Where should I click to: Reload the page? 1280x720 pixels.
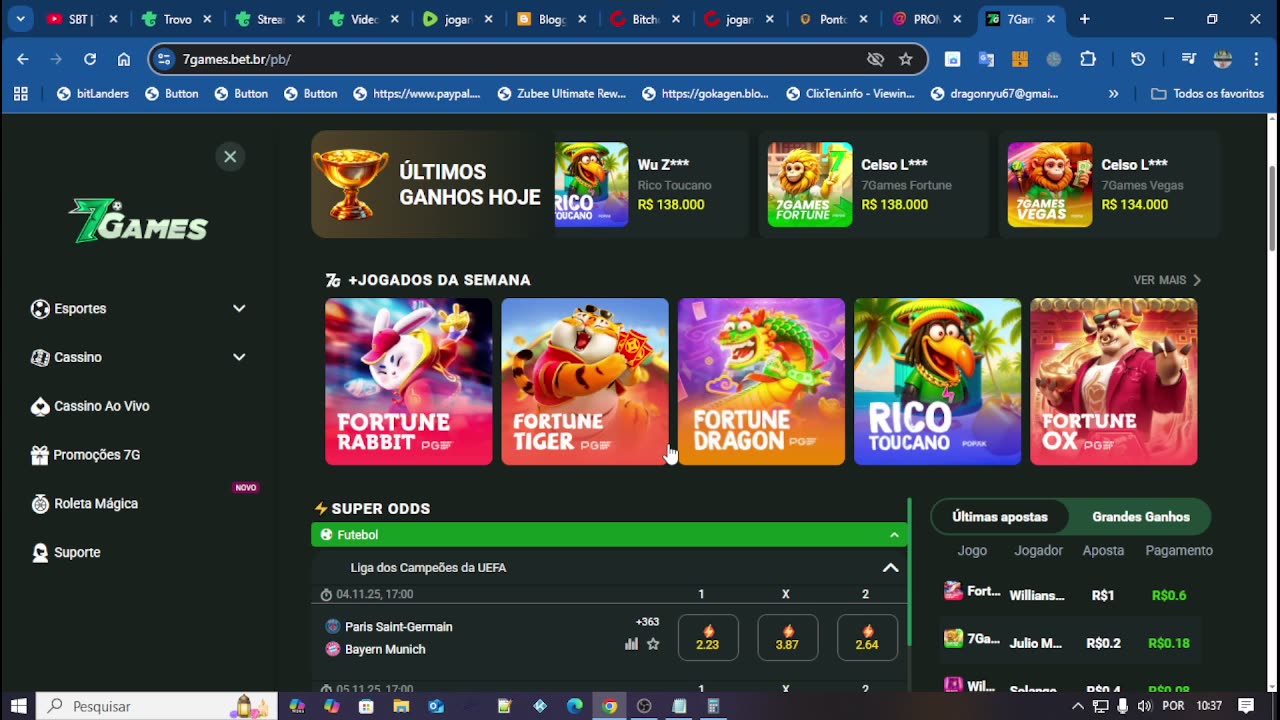[x=90, y=59]
